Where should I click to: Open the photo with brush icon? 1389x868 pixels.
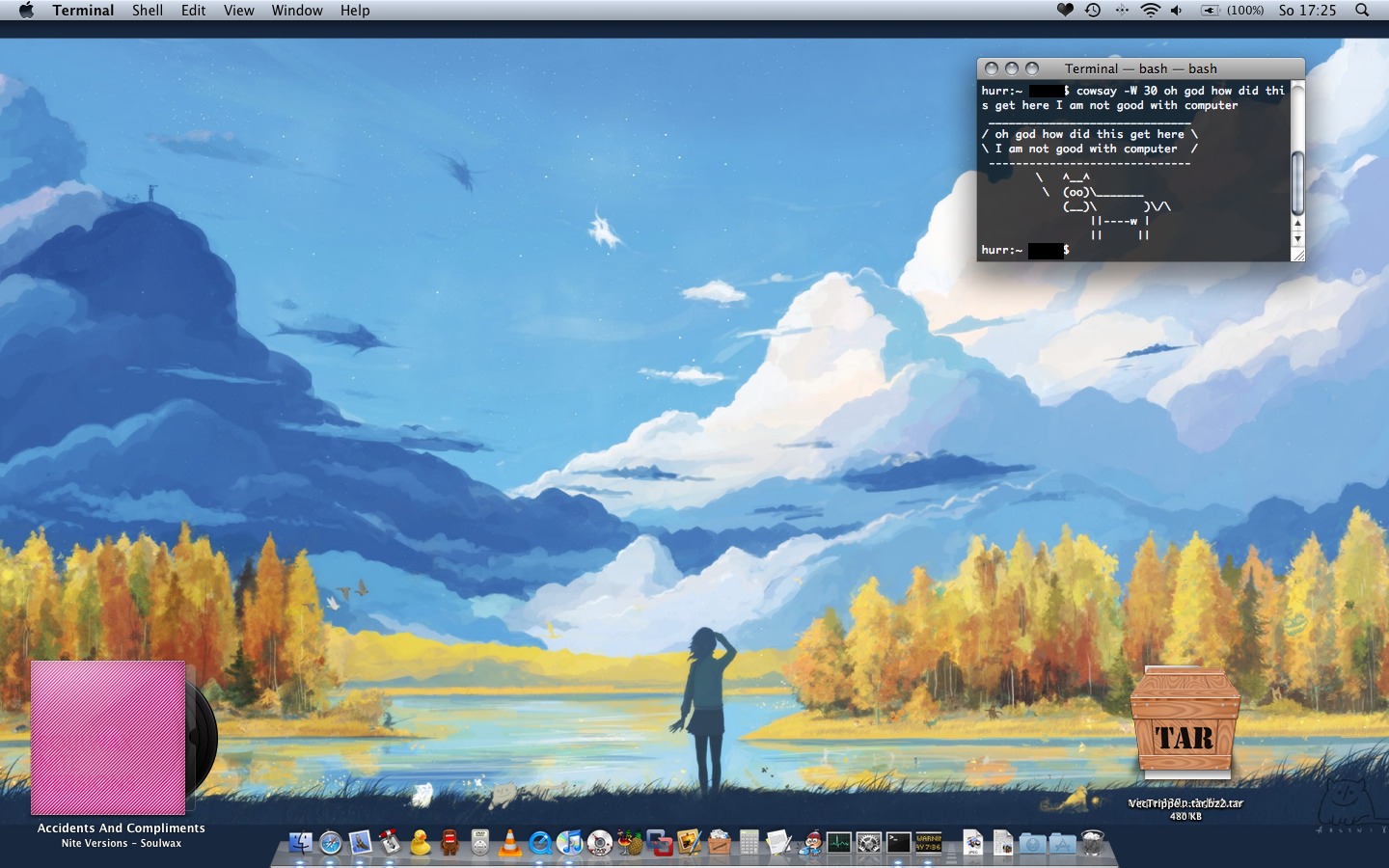[689, 843]
